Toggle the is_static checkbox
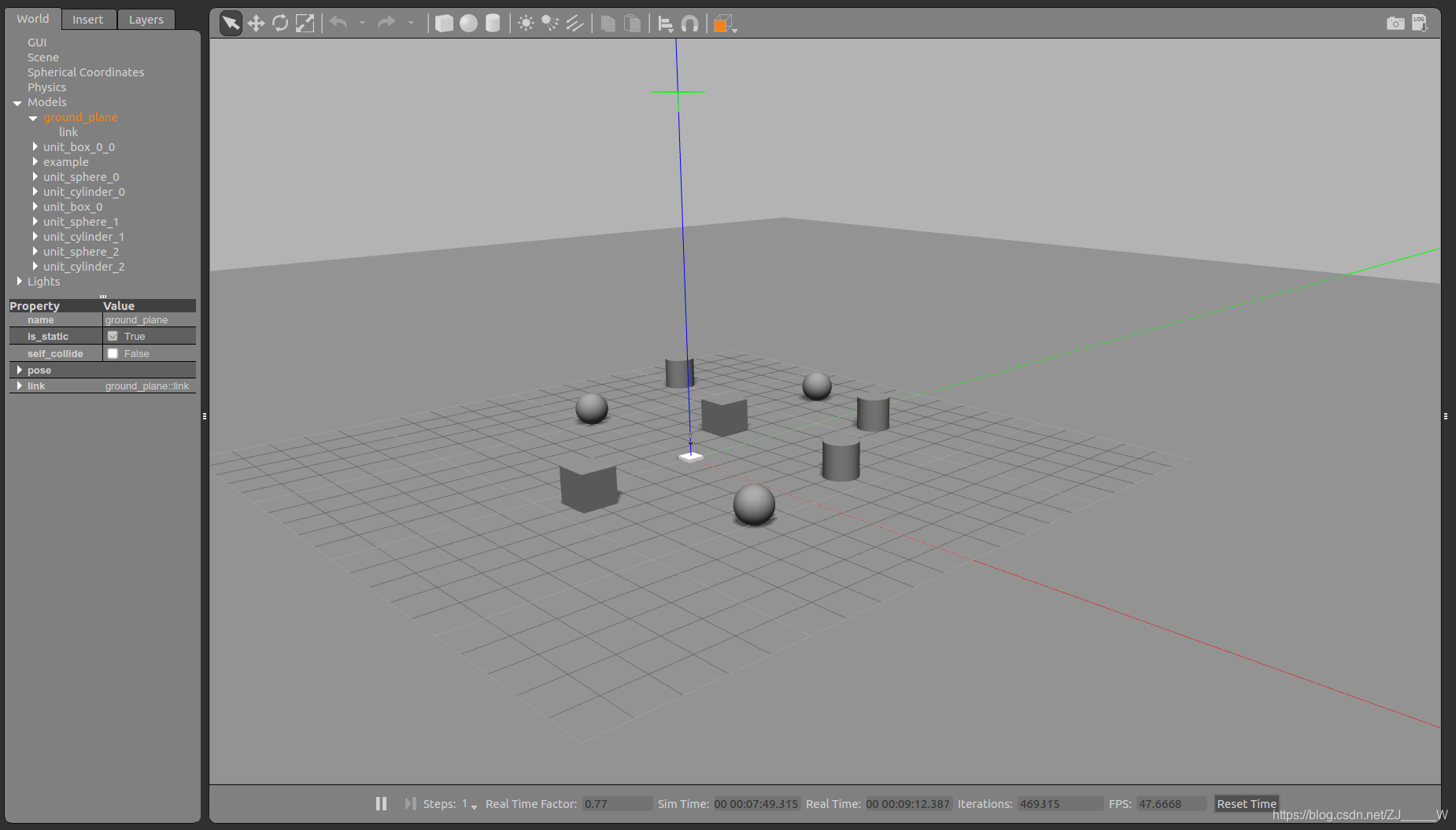Screen dimensions: 1456x830 (x=113, y=336)
